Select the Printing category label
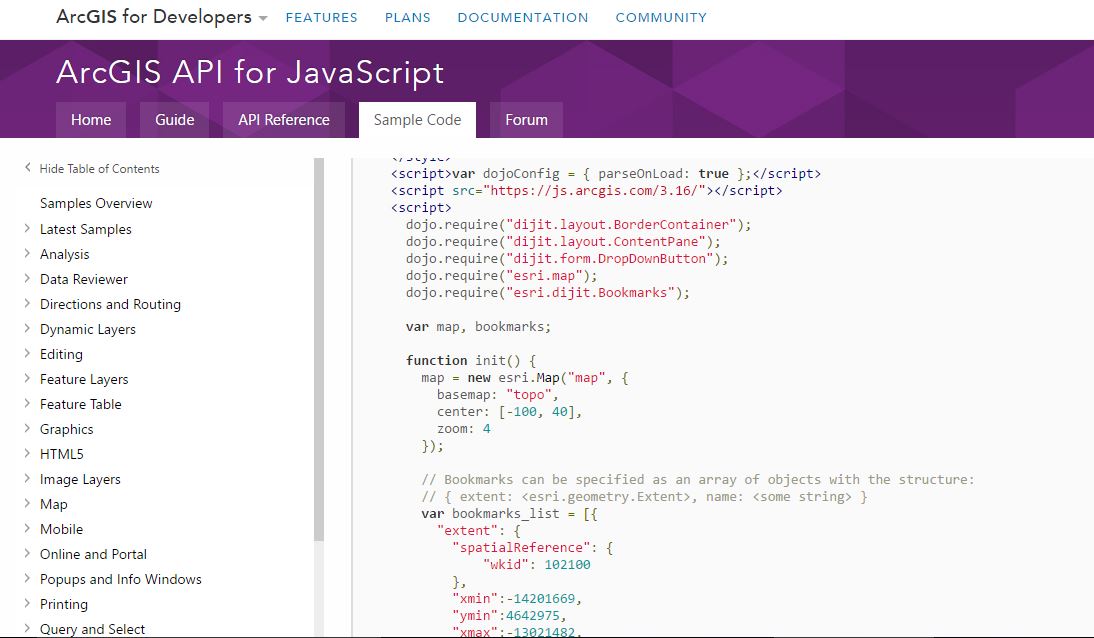 63,604
